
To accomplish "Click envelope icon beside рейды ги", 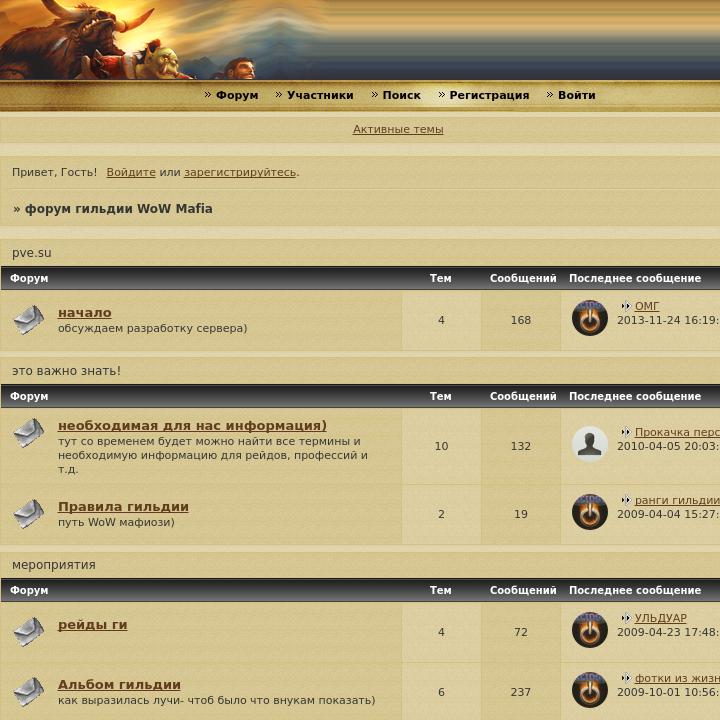I will click(28, 631).
